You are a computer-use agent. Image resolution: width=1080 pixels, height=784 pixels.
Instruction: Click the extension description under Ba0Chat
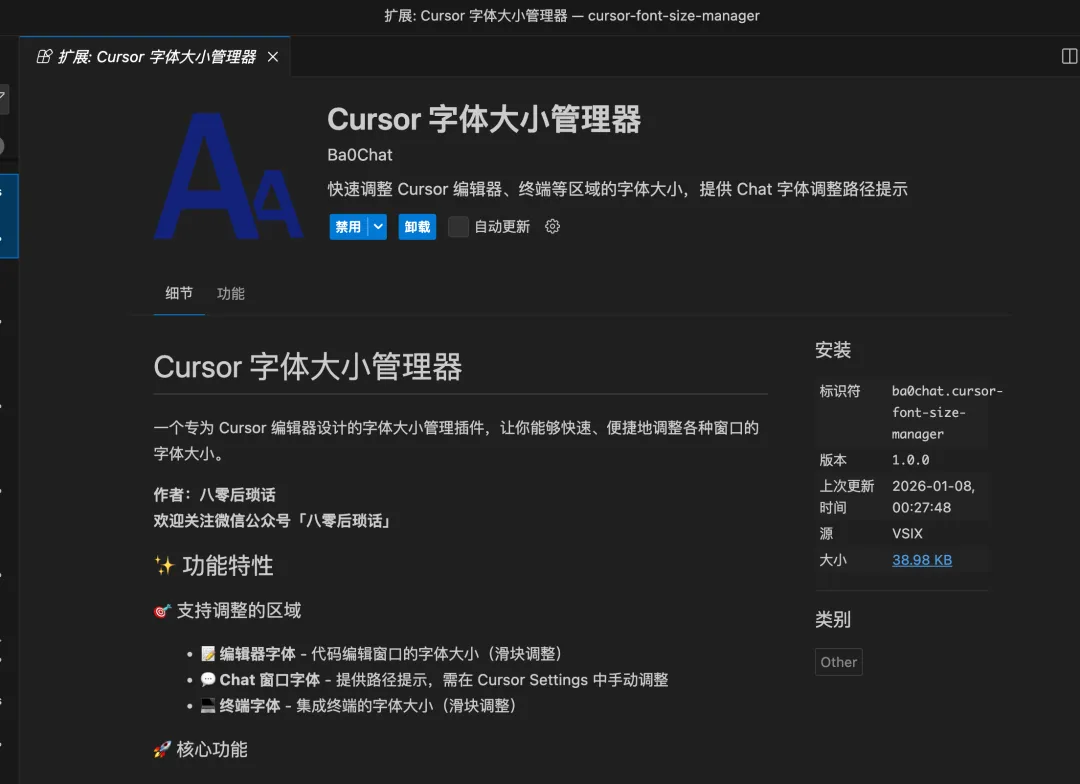(x=617, y=189)
